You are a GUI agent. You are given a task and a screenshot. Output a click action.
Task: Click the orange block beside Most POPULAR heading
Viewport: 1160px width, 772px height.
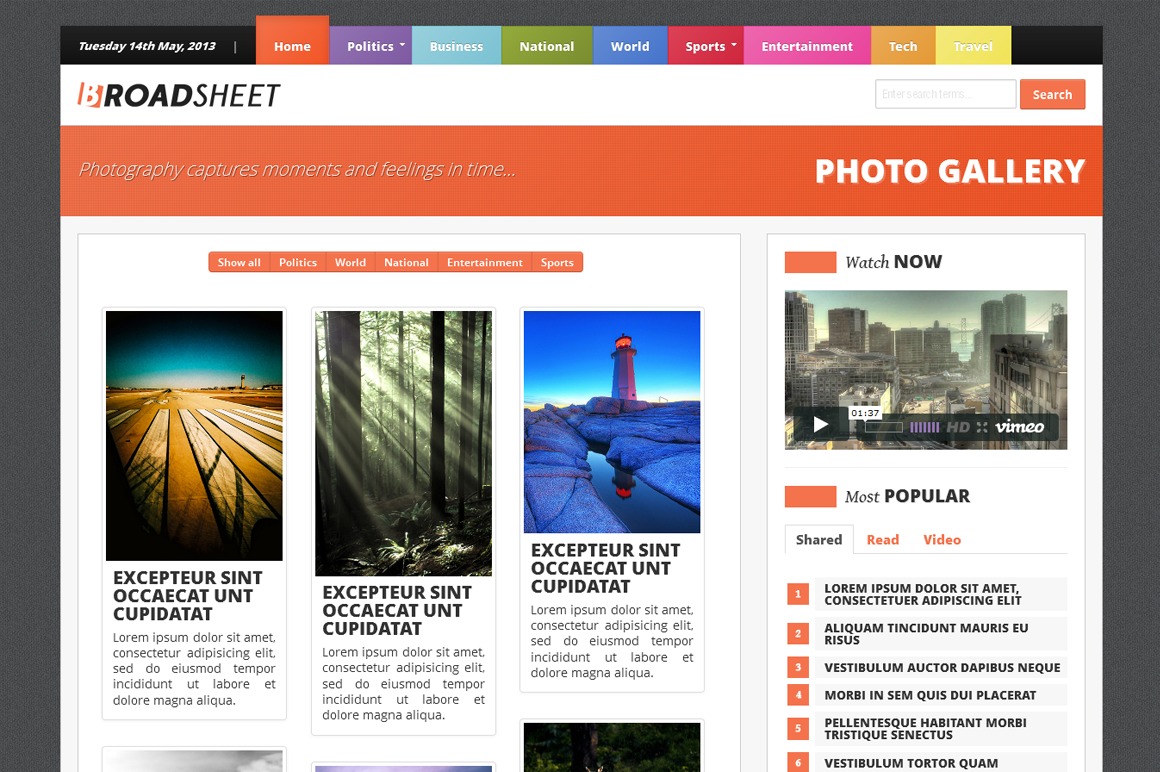[x=810, y=496]
